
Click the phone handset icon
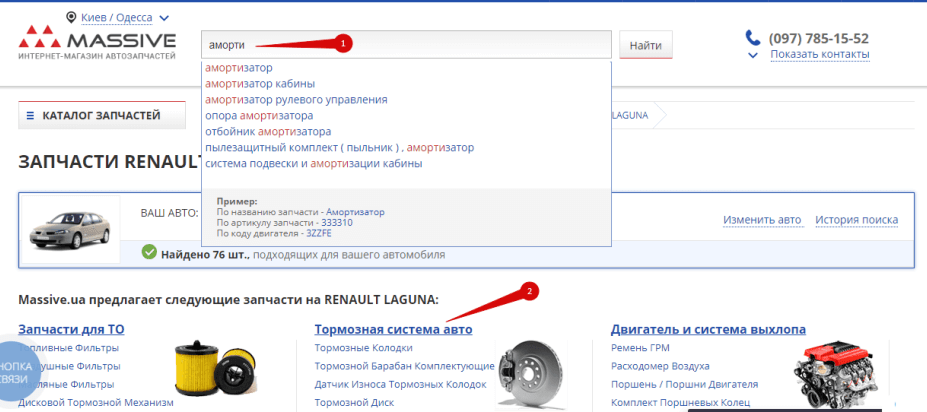click(753, 38)
